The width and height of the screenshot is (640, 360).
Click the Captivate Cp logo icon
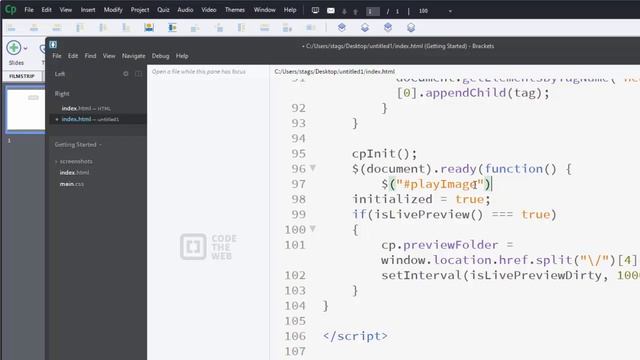(x=10, y=9)
